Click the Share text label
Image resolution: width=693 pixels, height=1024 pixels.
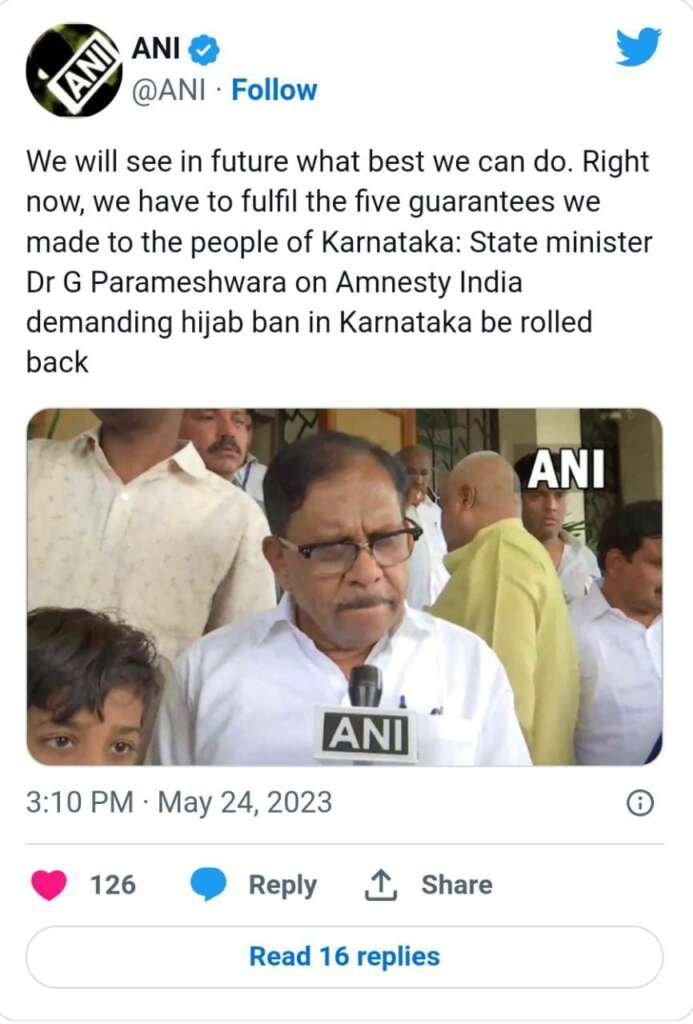click(457, 885)
